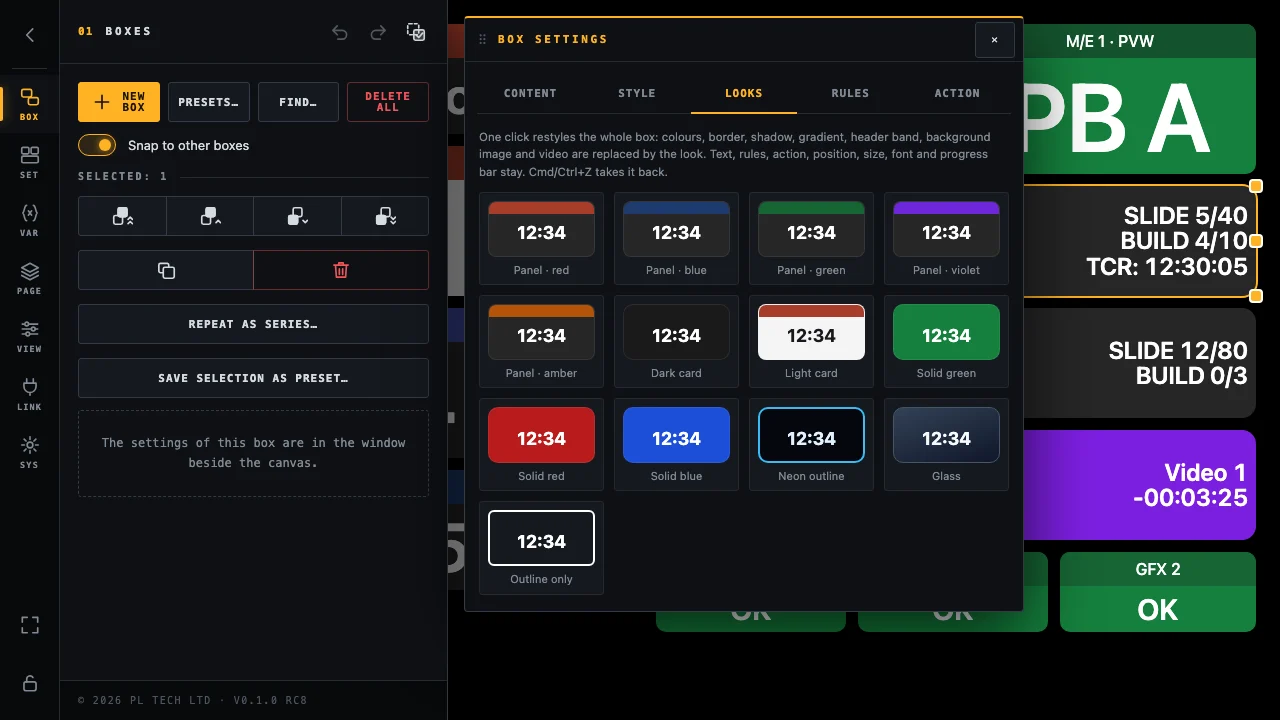
Task: Open the PAGE section icon
Action: point(30,278)
